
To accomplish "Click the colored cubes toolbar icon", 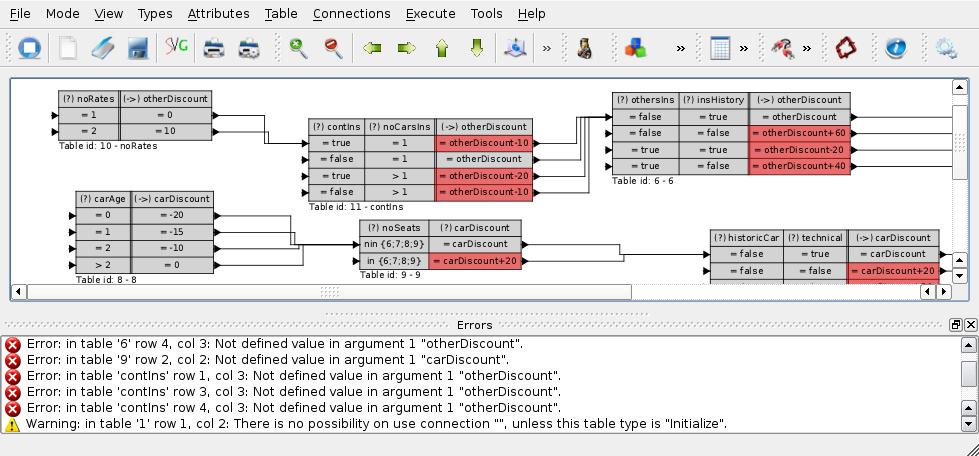I will coord(636,48).
